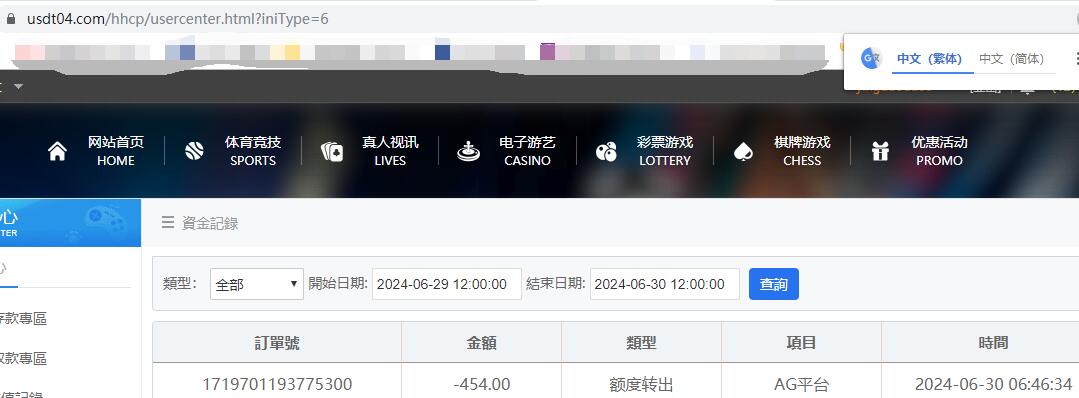Viewport: 1079px width, 398px height.
Task: Click the Google Translate icon in popup
Action: point(871,59)
